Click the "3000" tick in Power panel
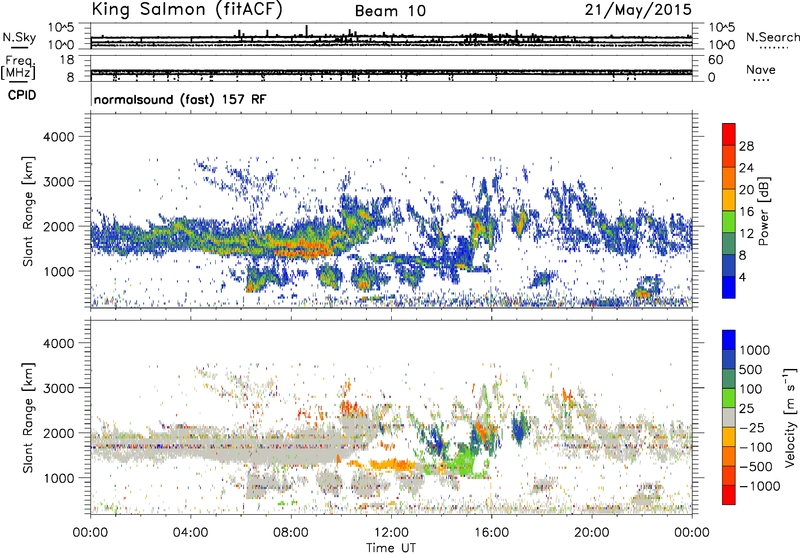Viewport: 800px width, 554px height. click(x=58, y=182)
